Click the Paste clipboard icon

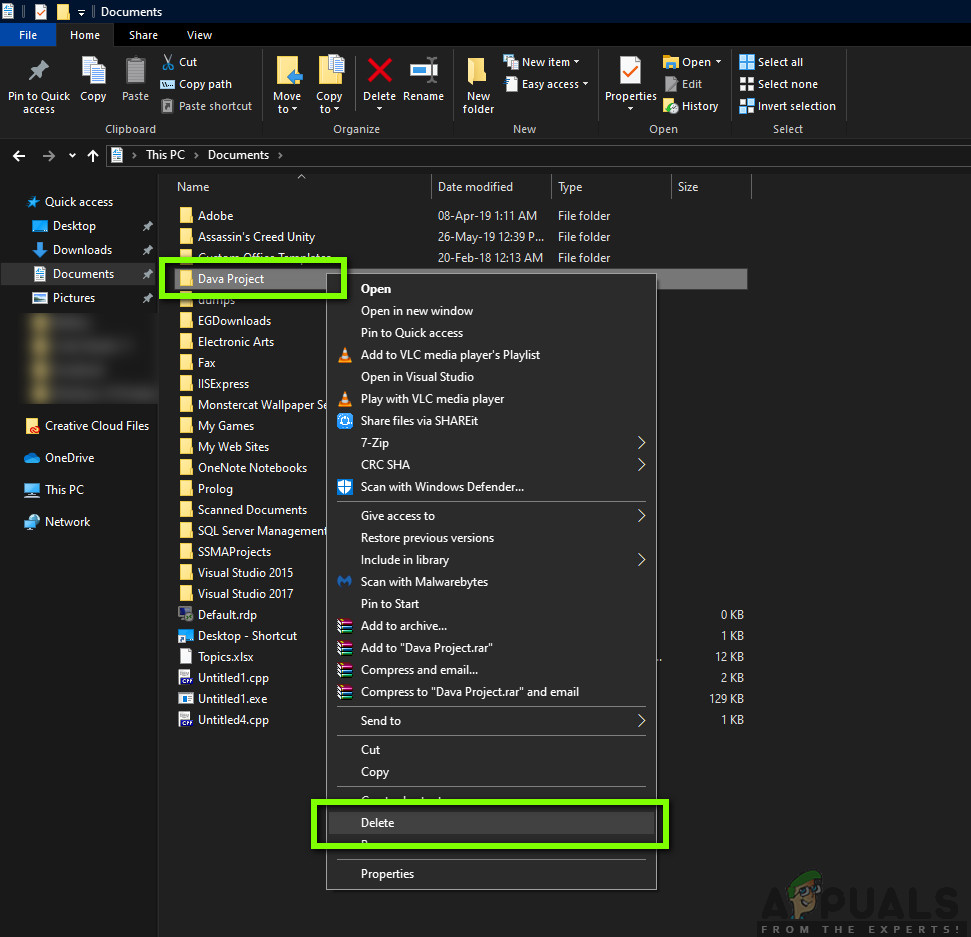tap(135, 71)
